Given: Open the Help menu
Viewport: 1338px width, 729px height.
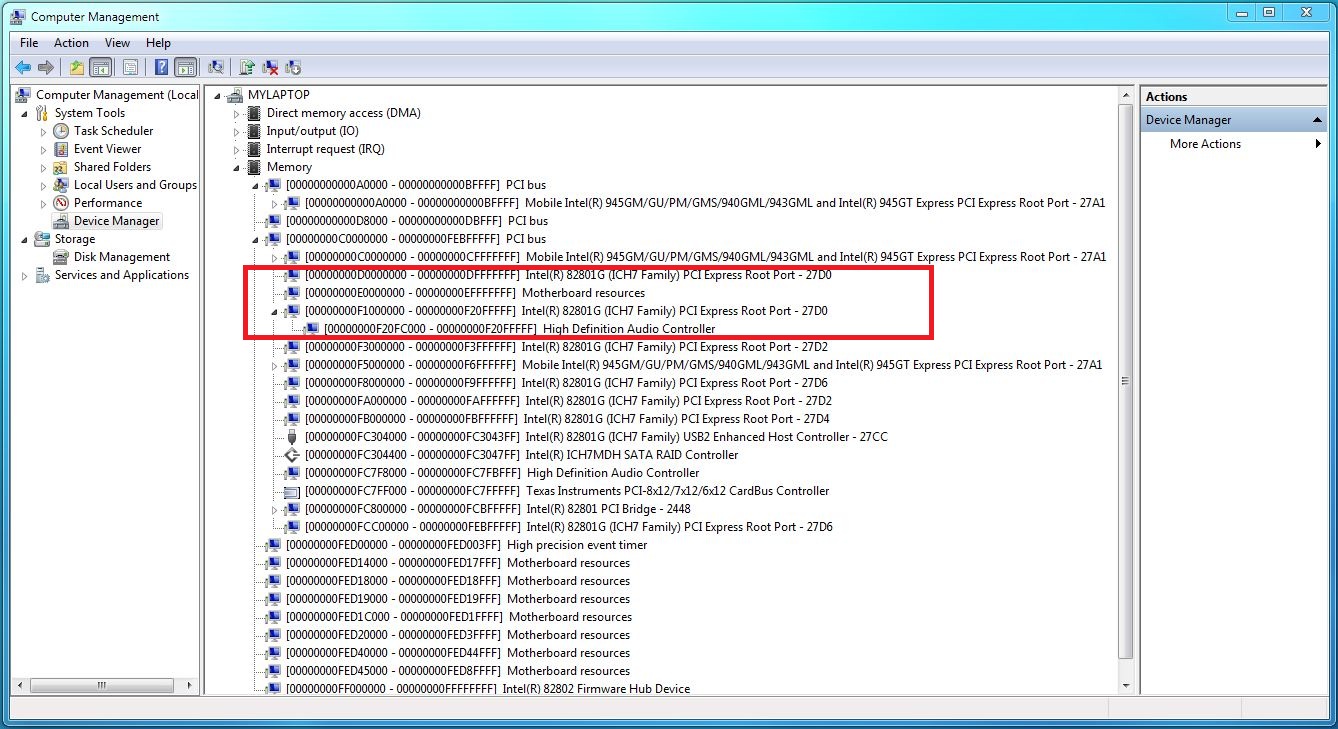Looking at the screenshot, I should click(x=158, y=43).
